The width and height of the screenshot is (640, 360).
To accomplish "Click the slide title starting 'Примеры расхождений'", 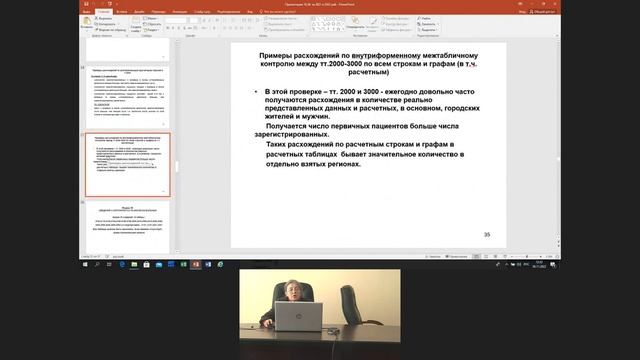I will click(x=369, y=64).
